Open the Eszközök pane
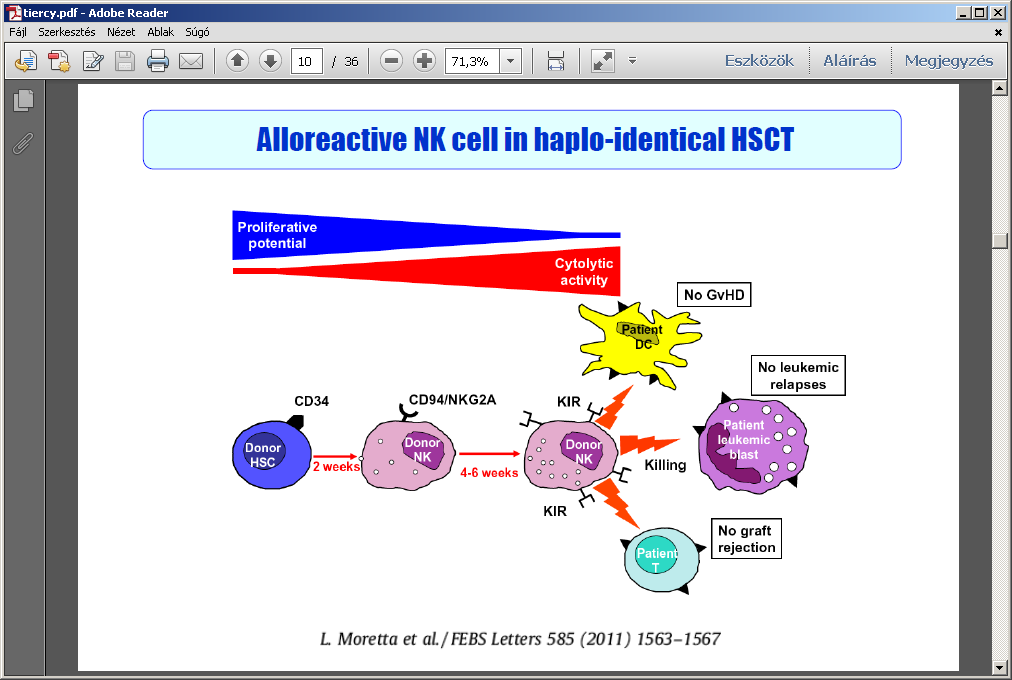 coord(759,61)
